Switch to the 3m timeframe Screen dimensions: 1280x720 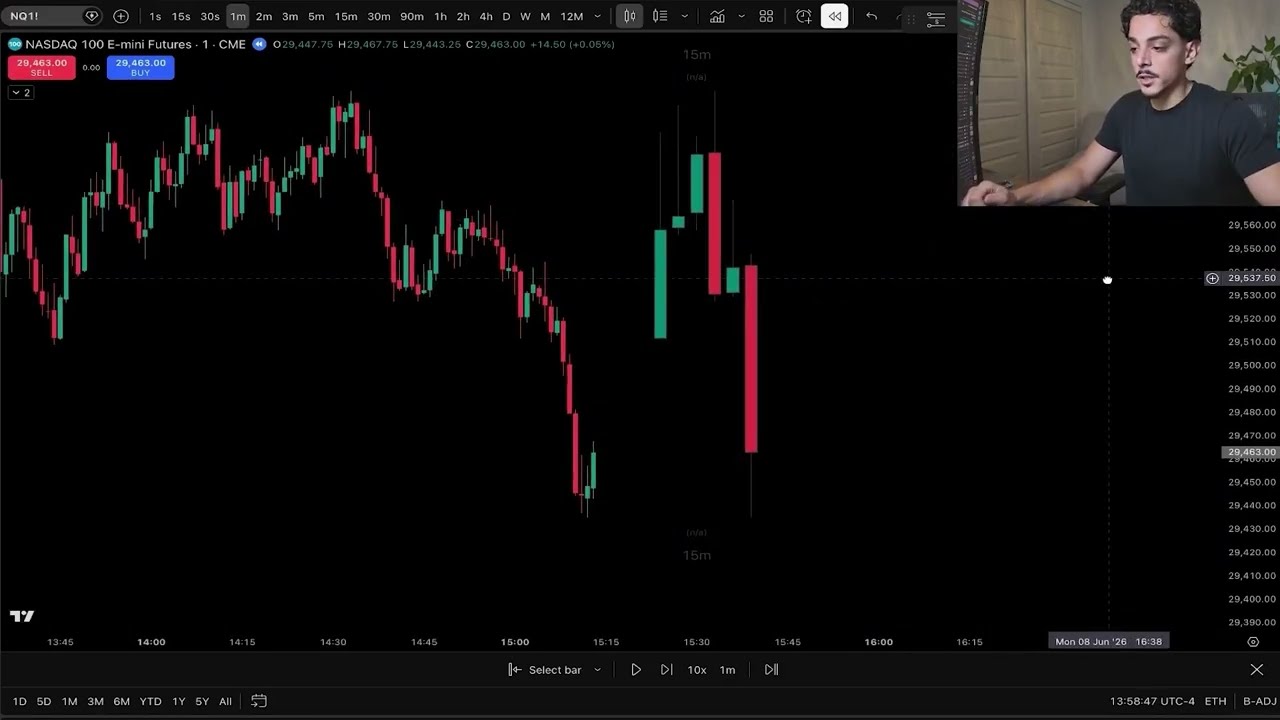[x=290, y=16]
